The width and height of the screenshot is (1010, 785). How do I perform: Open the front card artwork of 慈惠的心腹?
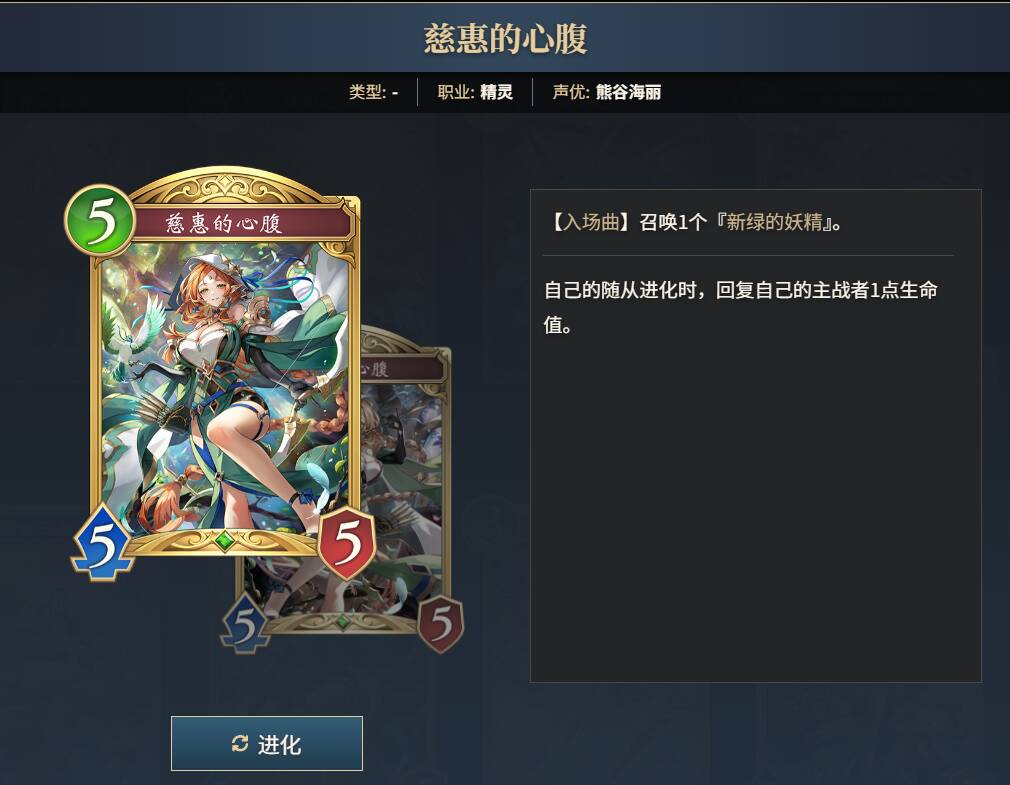pos(224,386)
